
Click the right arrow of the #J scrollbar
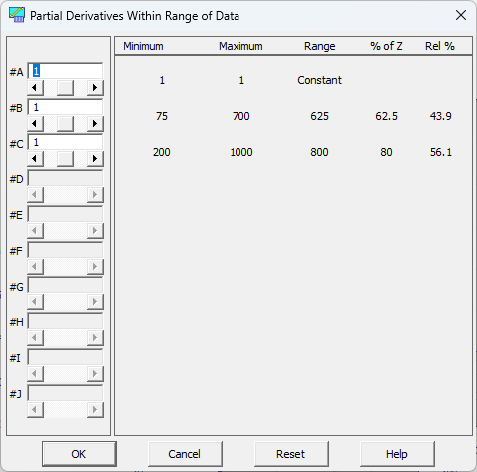[95, 409]
